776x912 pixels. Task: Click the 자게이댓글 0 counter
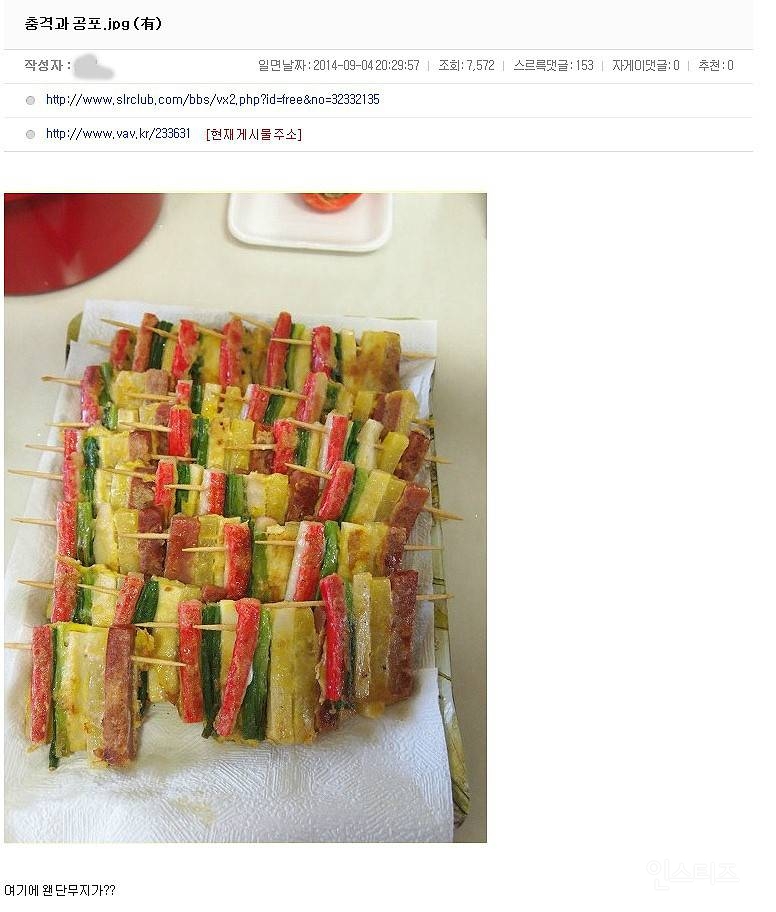[x=646, y=65]
